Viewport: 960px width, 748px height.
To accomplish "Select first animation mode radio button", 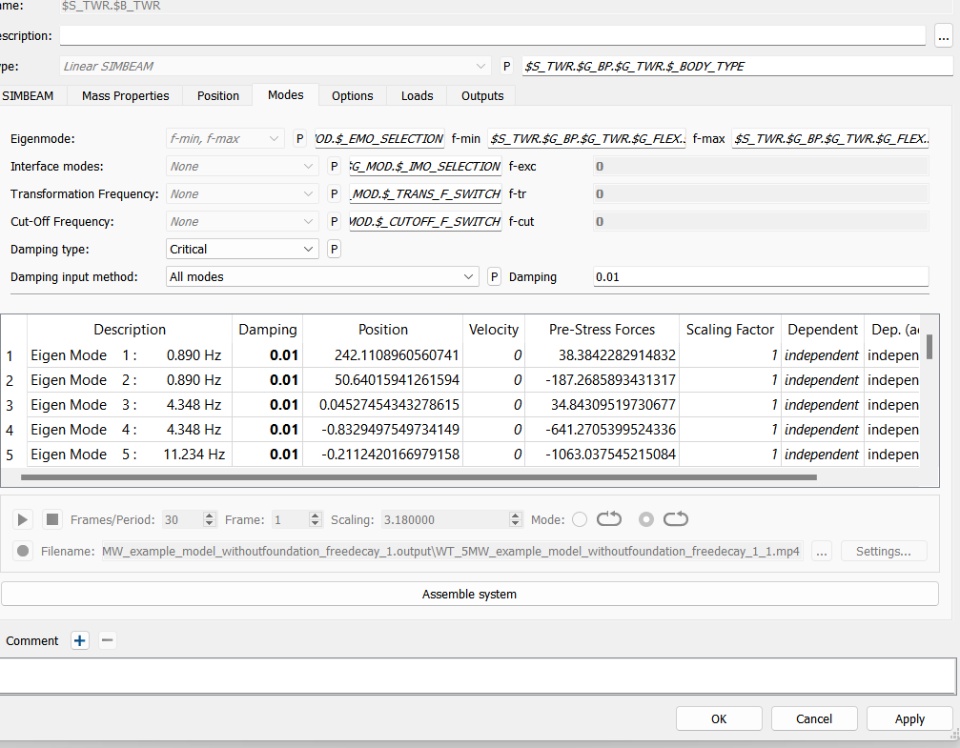I will 579,520.
